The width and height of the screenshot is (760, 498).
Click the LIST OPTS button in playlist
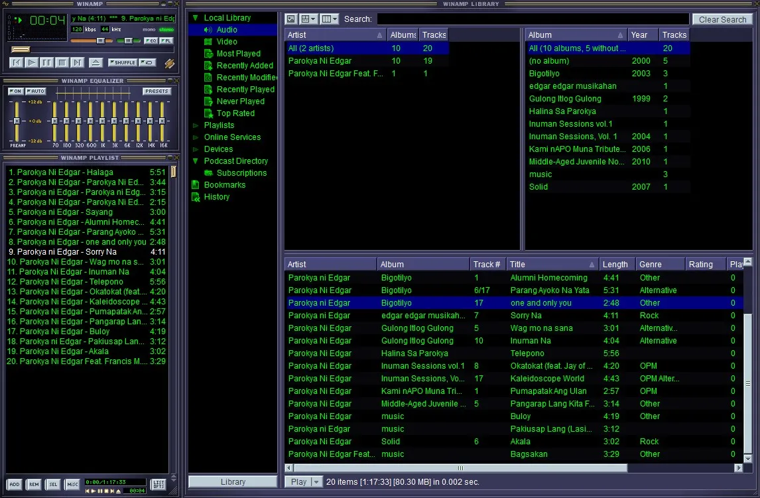158,484
